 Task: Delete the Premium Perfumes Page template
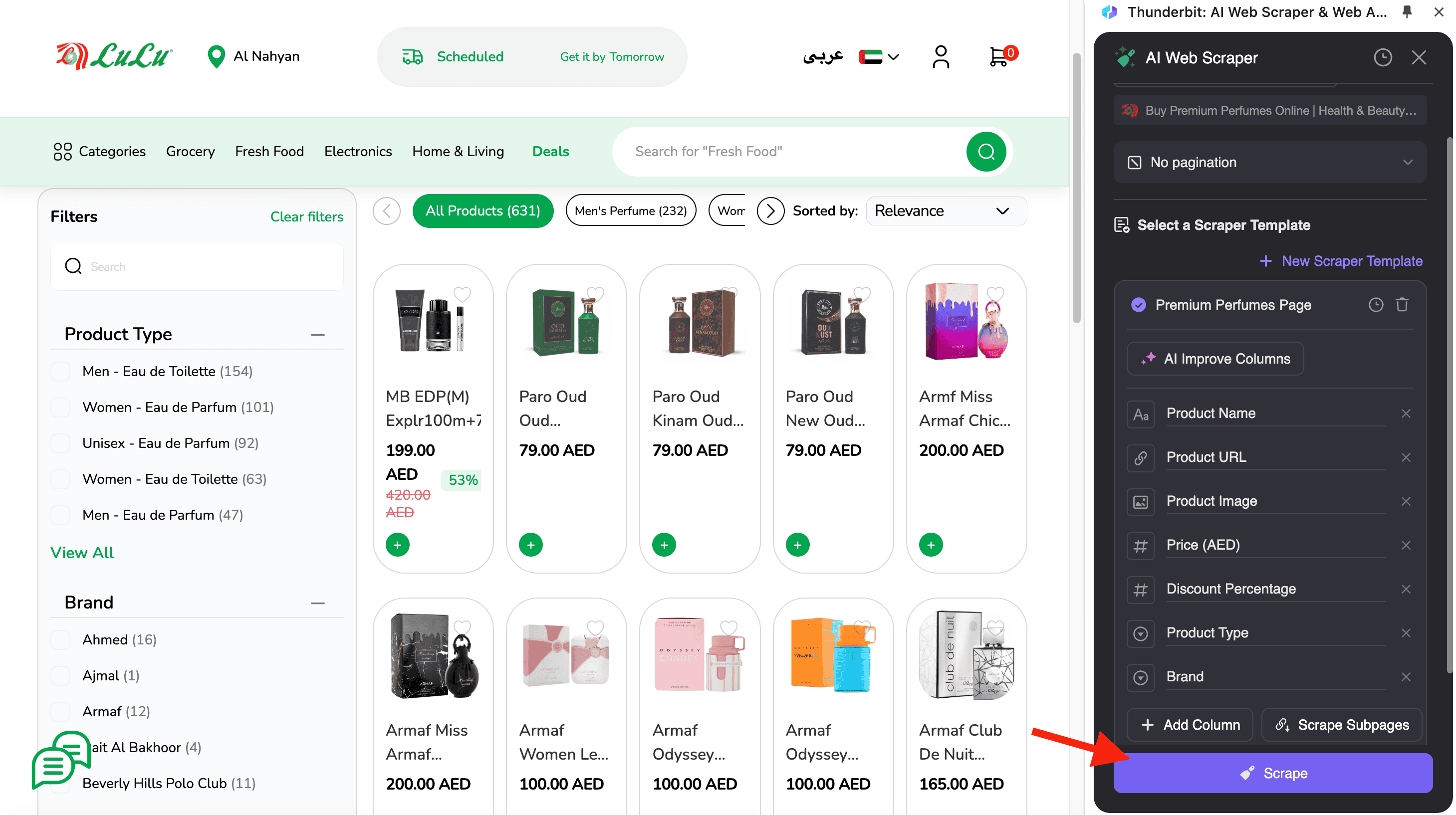(1402, 305)
